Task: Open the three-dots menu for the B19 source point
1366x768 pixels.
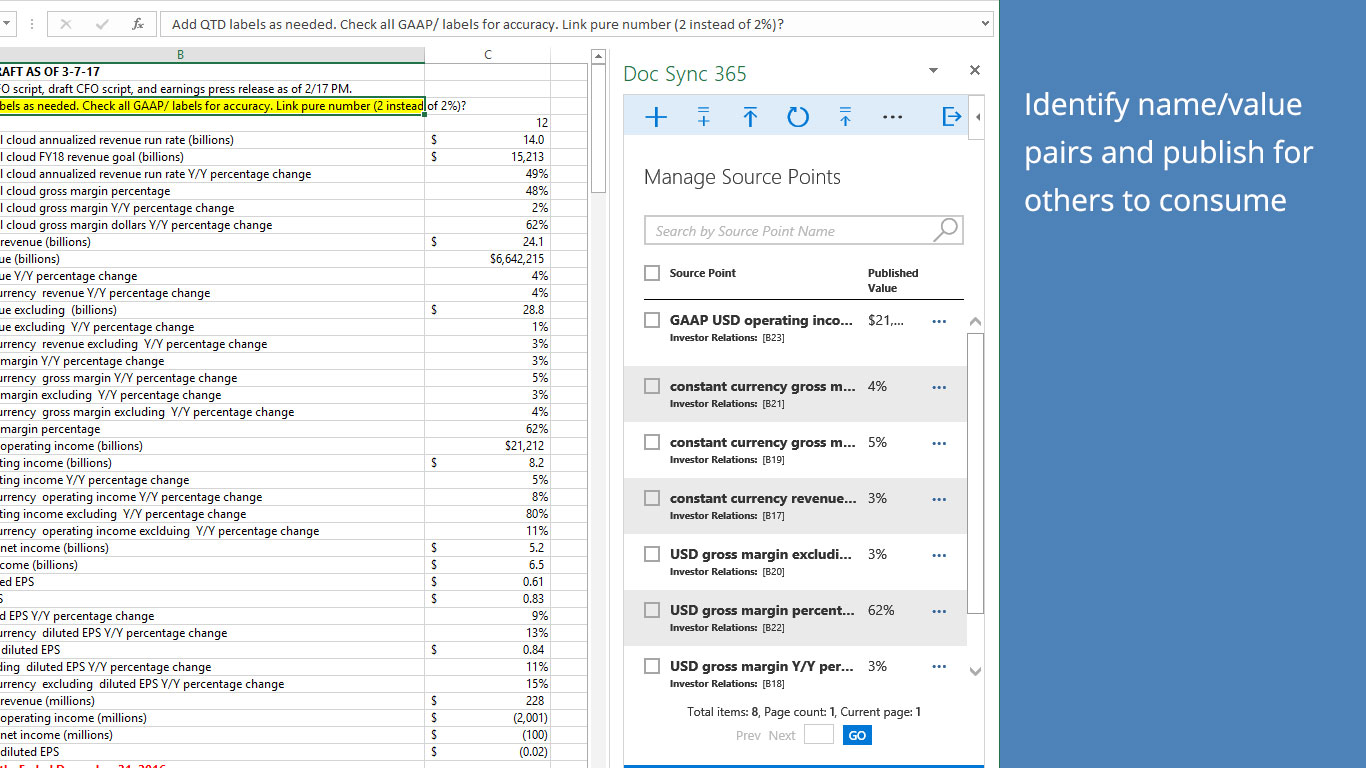Action: pos(939,443)
